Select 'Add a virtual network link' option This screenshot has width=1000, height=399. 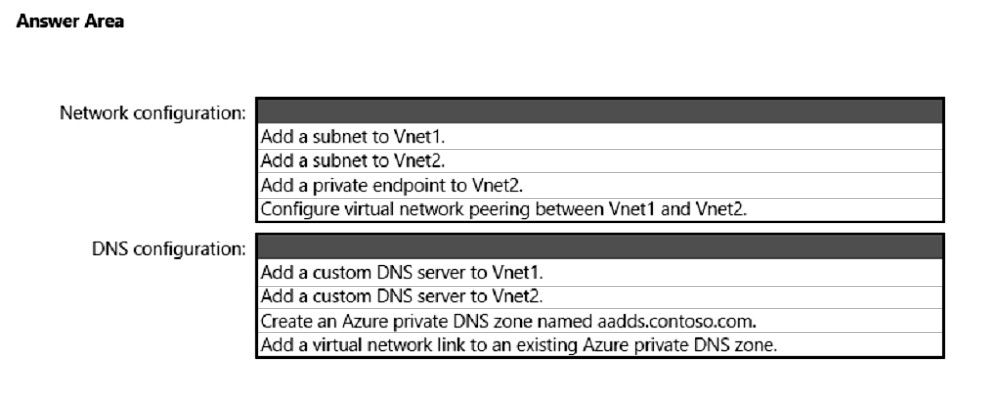(x=599, y=345)
